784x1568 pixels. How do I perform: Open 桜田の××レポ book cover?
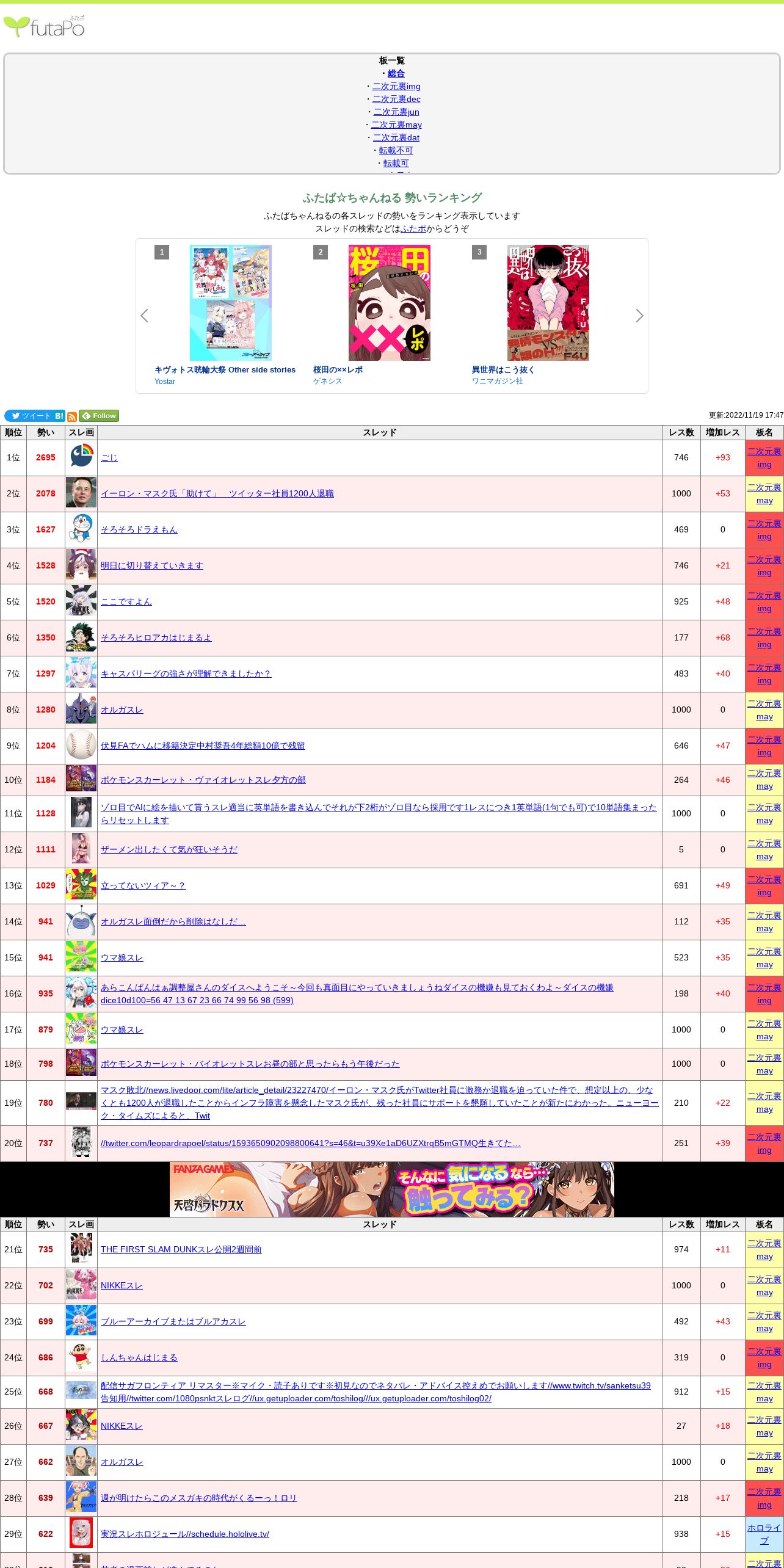click(x=390, y=303)
